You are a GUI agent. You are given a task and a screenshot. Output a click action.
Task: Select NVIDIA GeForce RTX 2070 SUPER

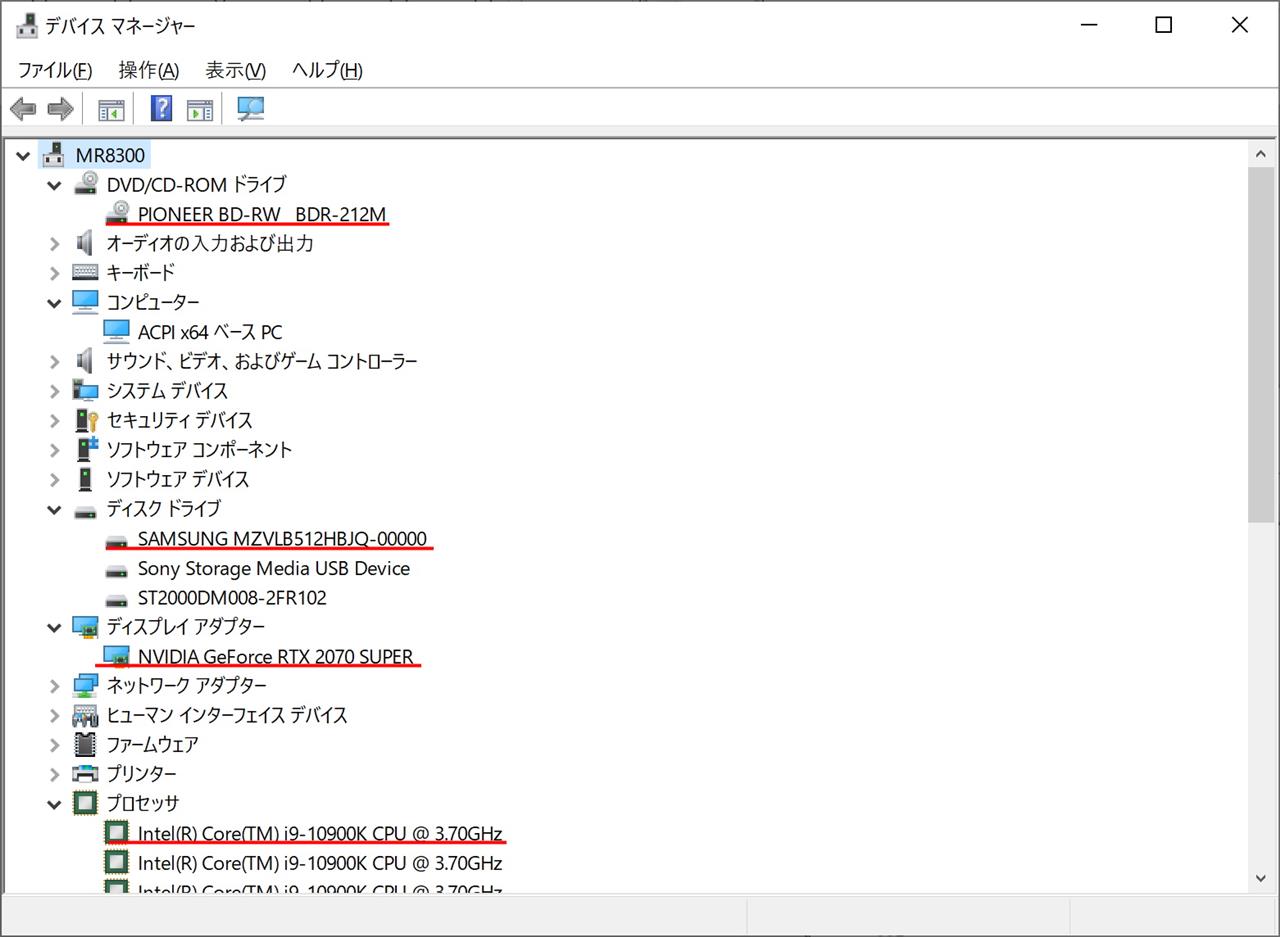tap(275, 656)
